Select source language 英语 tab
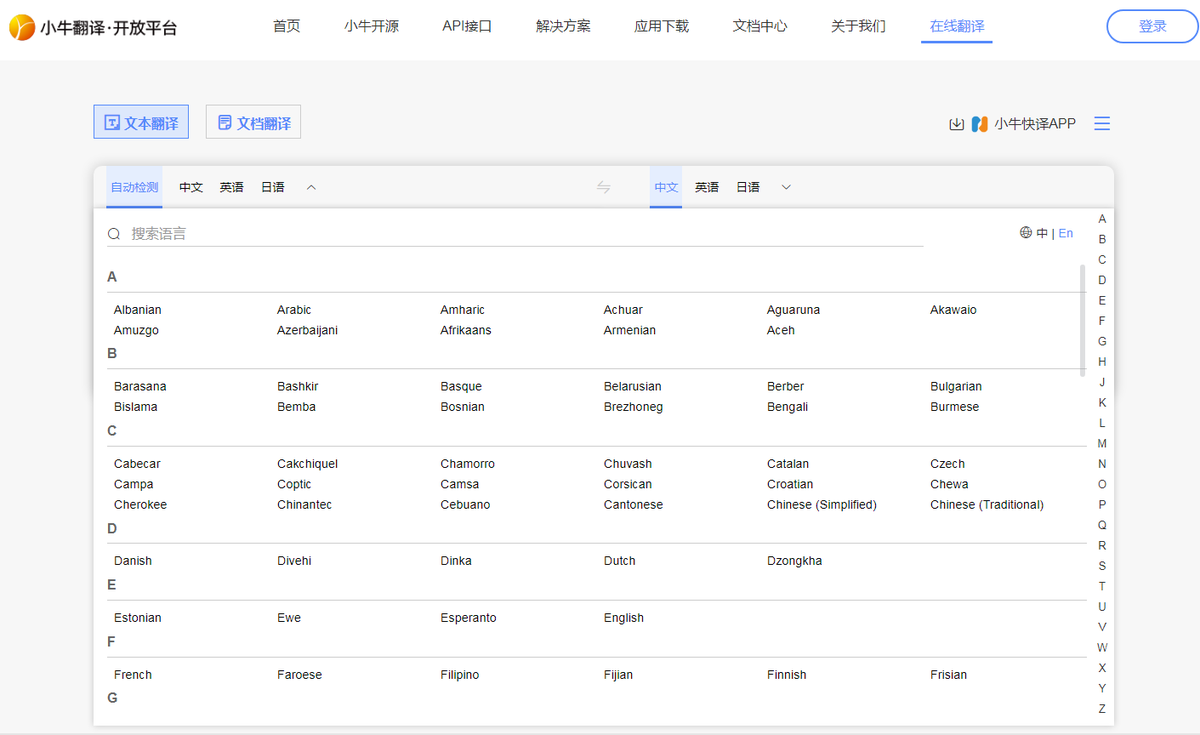Viewport: 1200px width, 735px height. tap(232, 187)
